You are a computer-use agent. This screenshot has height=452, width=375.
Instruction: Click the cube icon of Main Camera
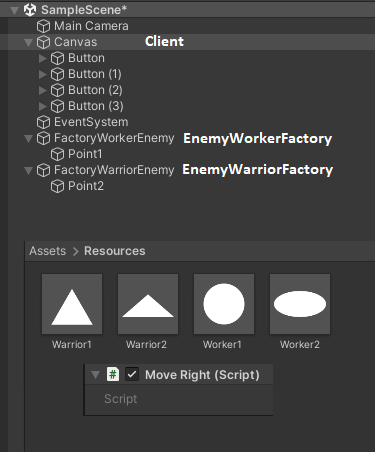(x=43, y=26)
